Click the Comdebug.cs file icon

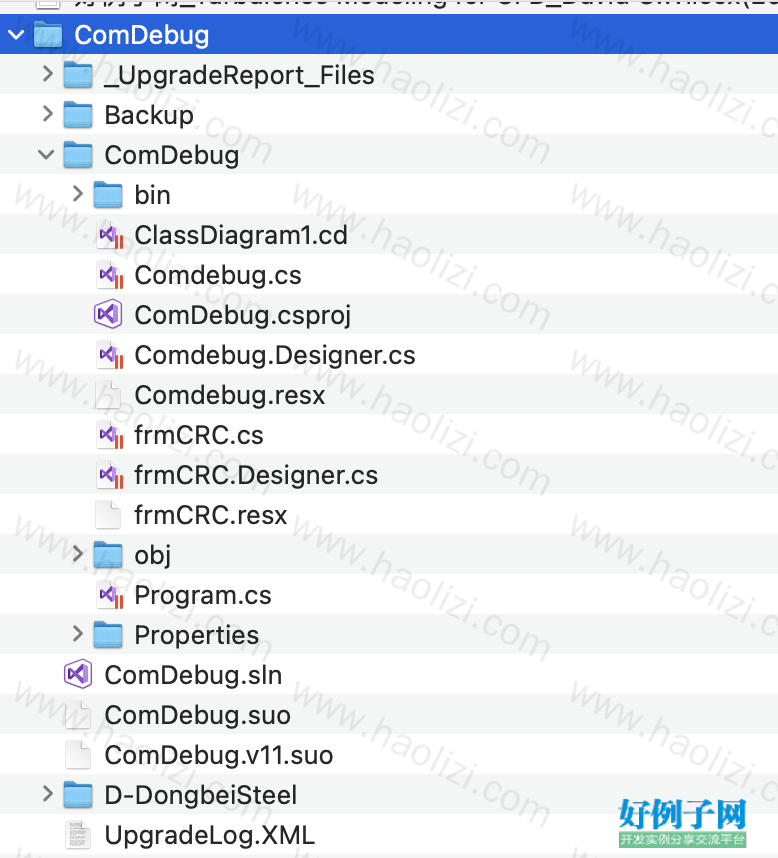pyautogui.click(x=109, y=276)
